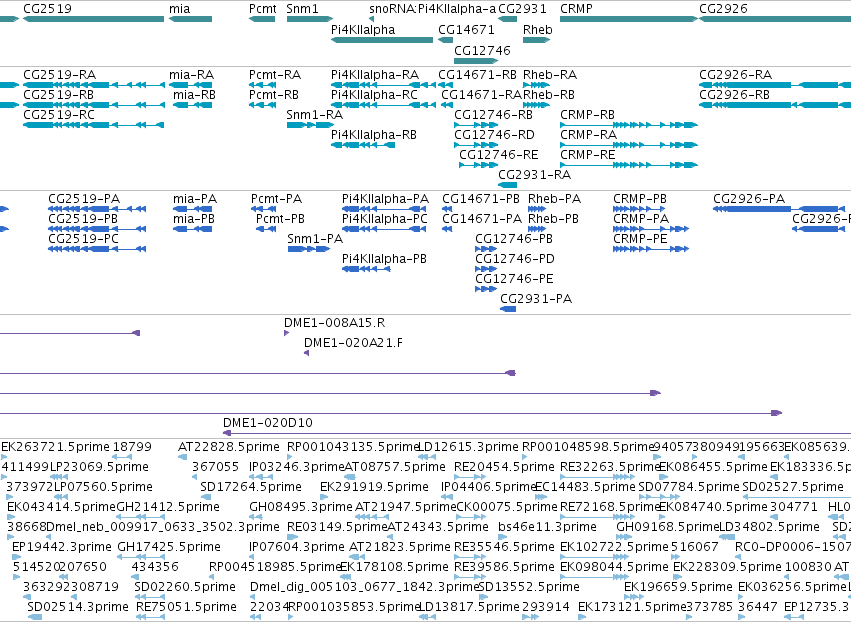Open EST SD17264.5prime label
This screenshot has width=851, height=622.
point(251,487)
